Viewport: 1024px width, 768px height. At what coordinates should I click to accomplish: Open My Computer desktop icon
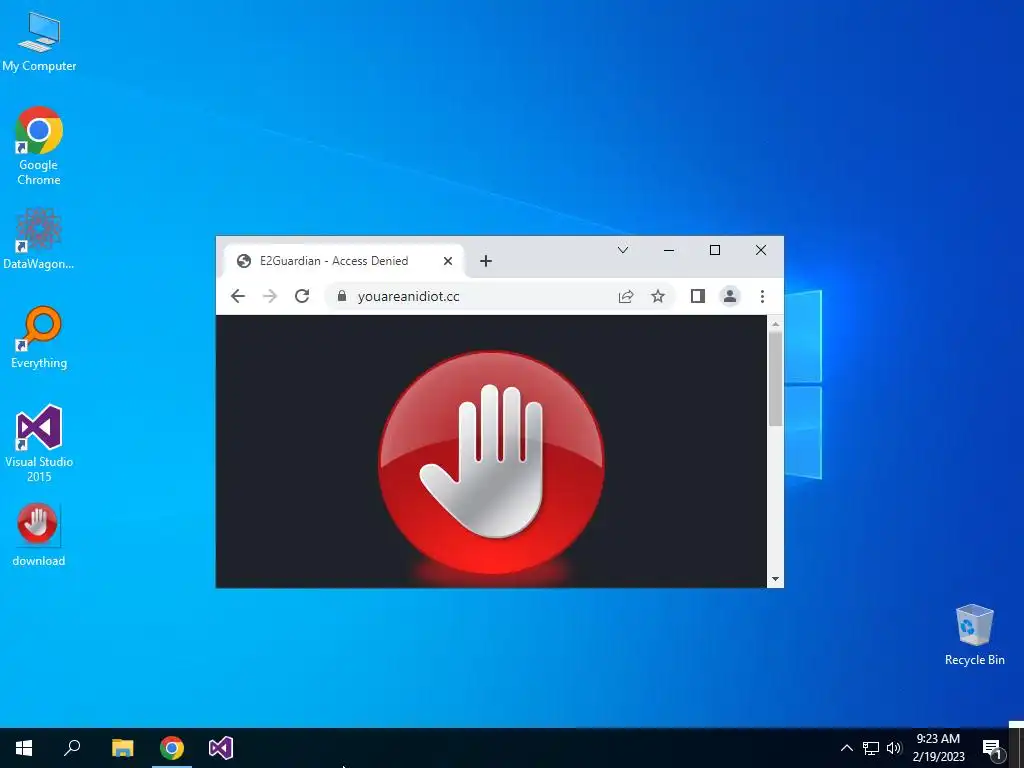(x=39, y=41)
